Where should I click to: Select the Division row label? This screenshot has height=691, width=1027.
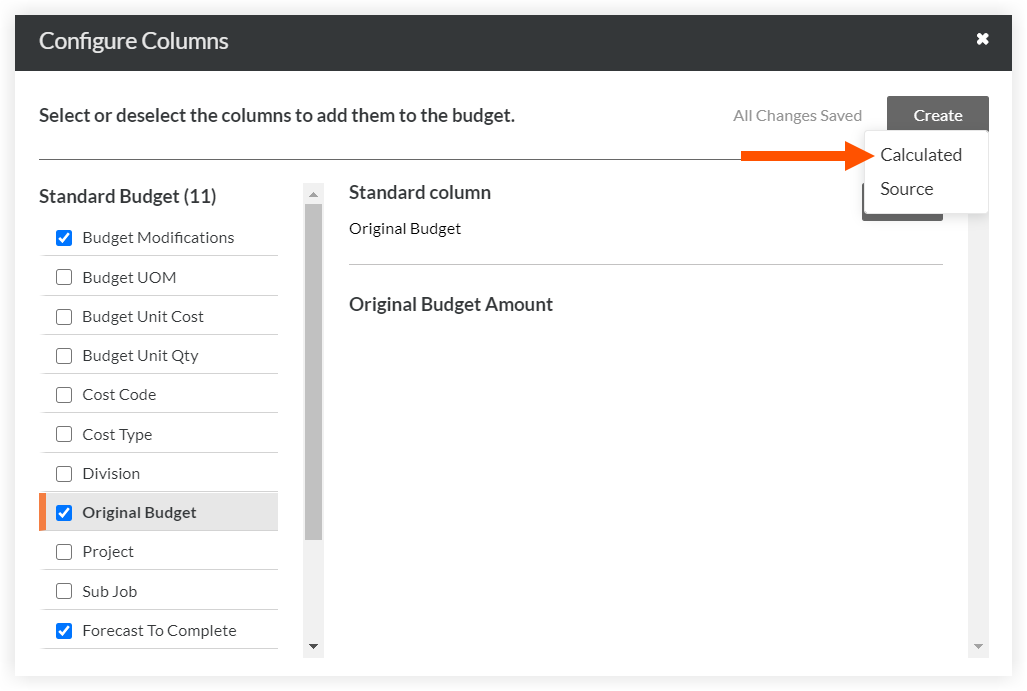point(111,474)
